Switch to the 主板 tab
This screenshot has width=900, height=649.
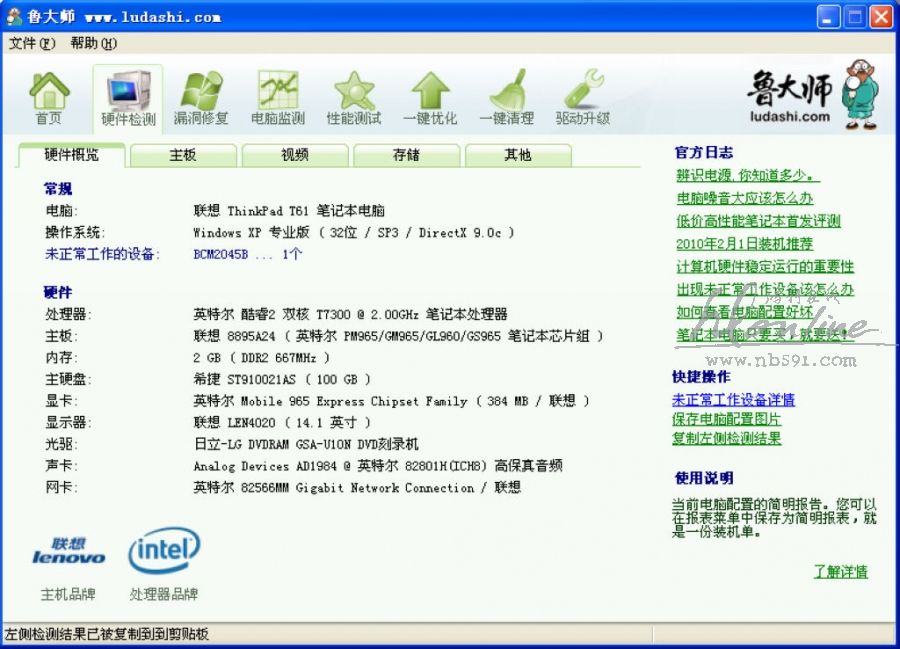pos(183,155)
